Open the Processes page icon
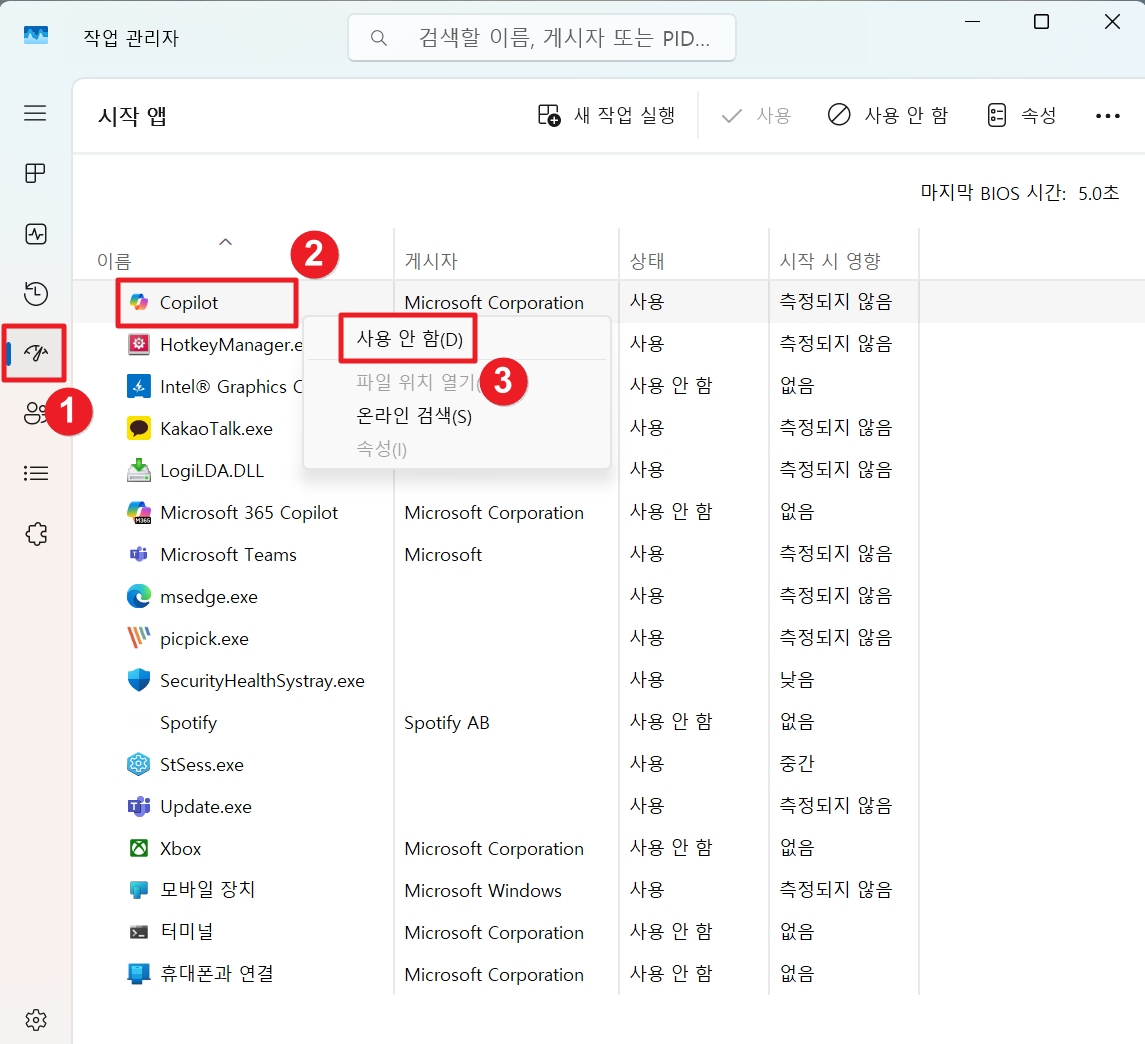 click(x=35, y=173)
